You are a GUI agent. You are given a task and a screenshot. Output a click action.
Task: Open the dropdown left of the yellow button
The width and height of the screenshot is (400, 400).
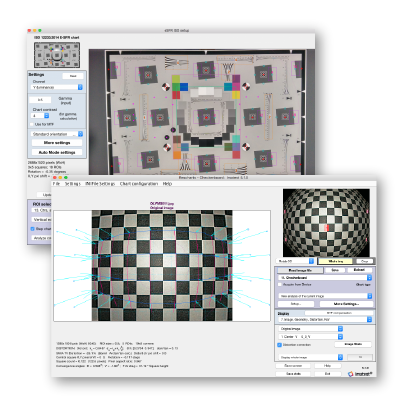point(295,261)
